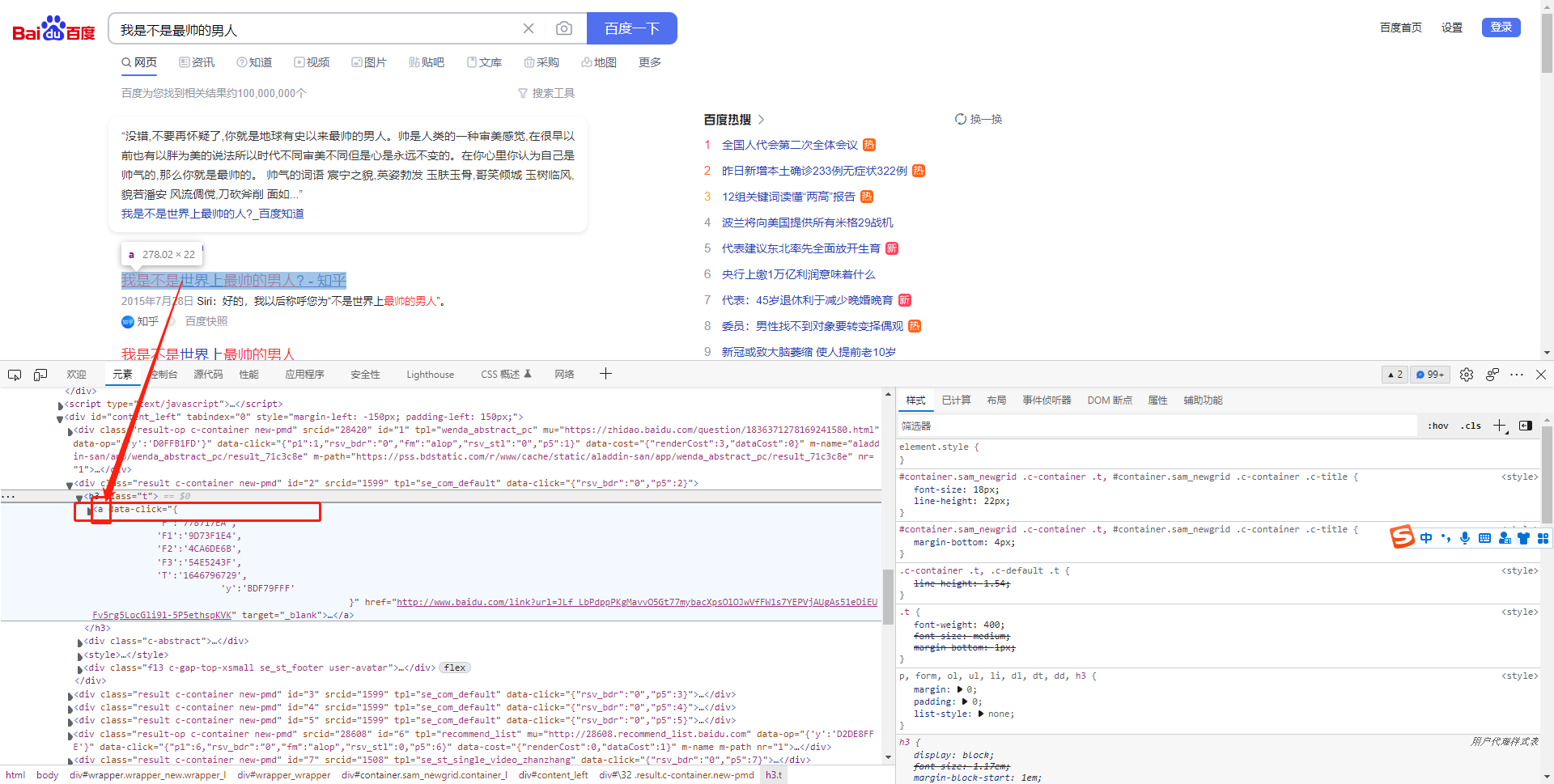Open the 更多 search category menu
The height and width of the screenshot is (784, 1554).
(650, 62)
